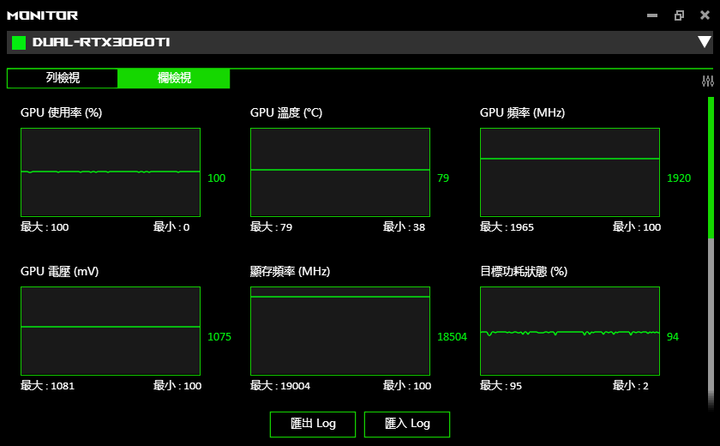Click the vertical scrollbar thumb

(x=711, y=168)
